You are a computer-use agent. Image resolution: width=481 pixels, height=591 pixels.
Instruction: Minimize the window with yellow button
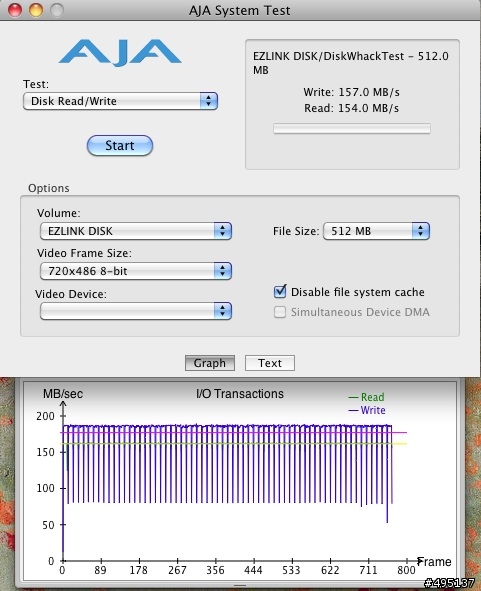pyautogui.click(x=36, y=9)
